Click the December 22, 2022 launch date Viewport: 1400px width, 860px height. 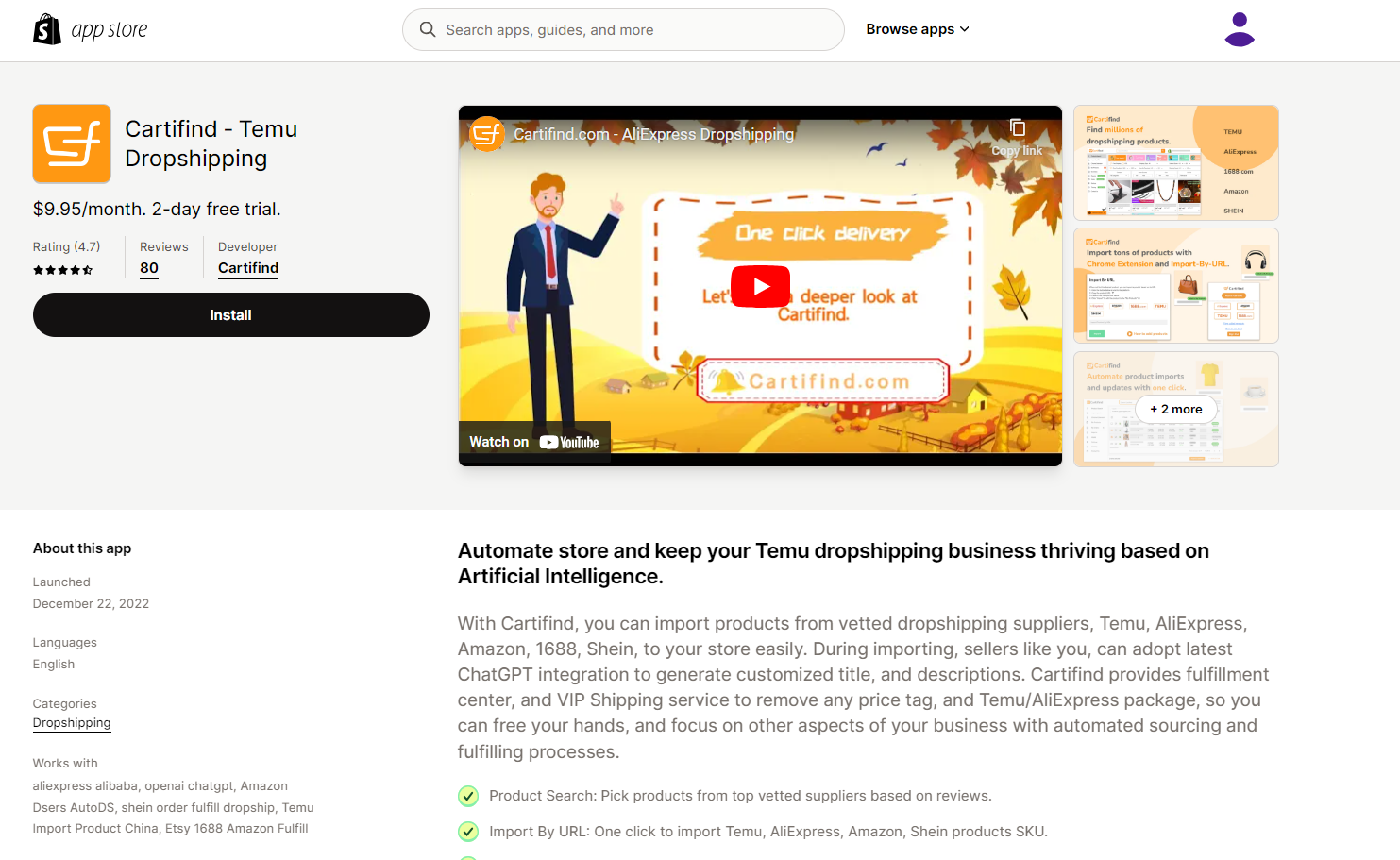(91, 604)
